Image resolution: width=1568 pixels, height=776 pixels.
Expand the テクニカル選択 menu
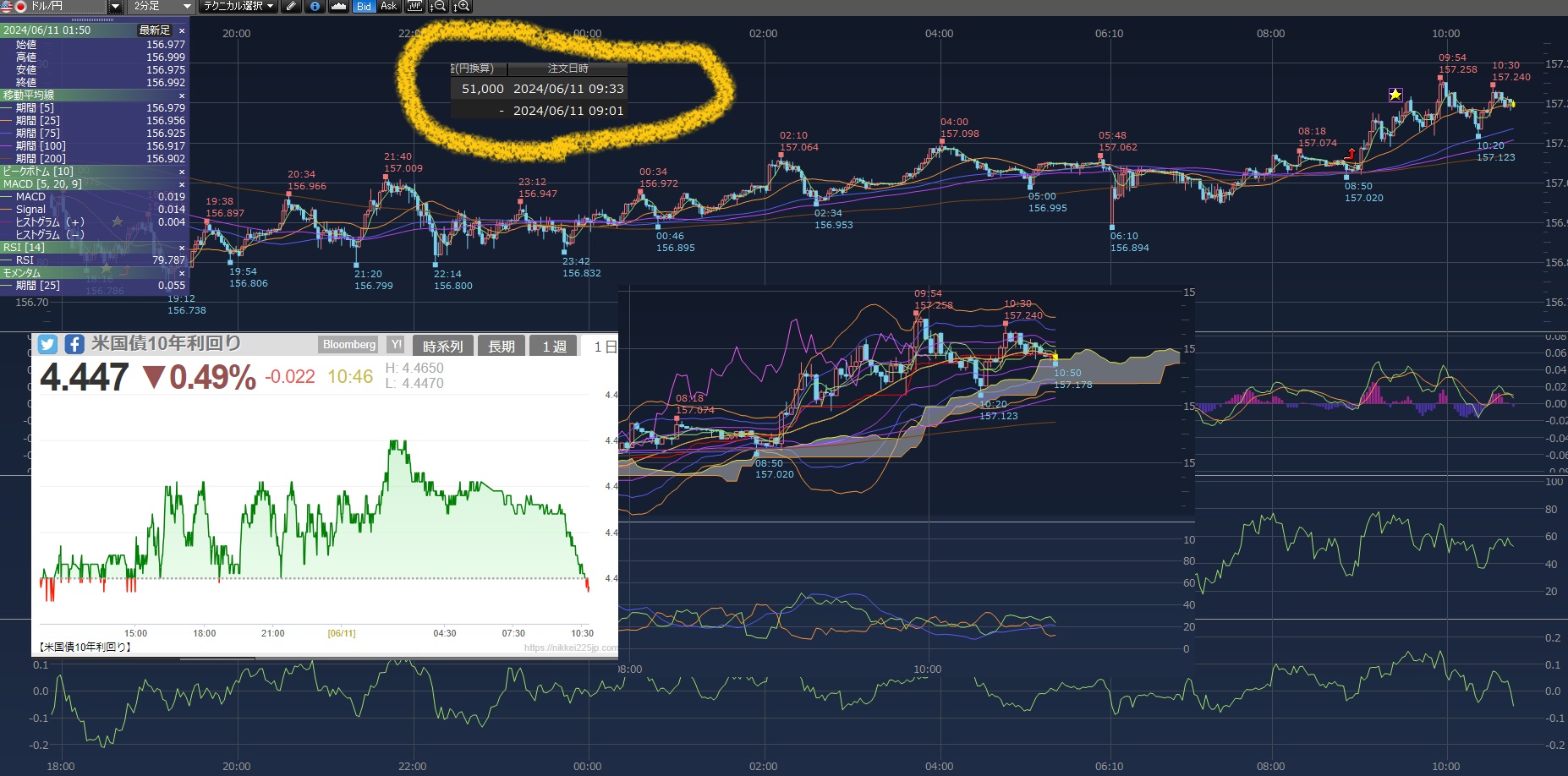point(238,6)
